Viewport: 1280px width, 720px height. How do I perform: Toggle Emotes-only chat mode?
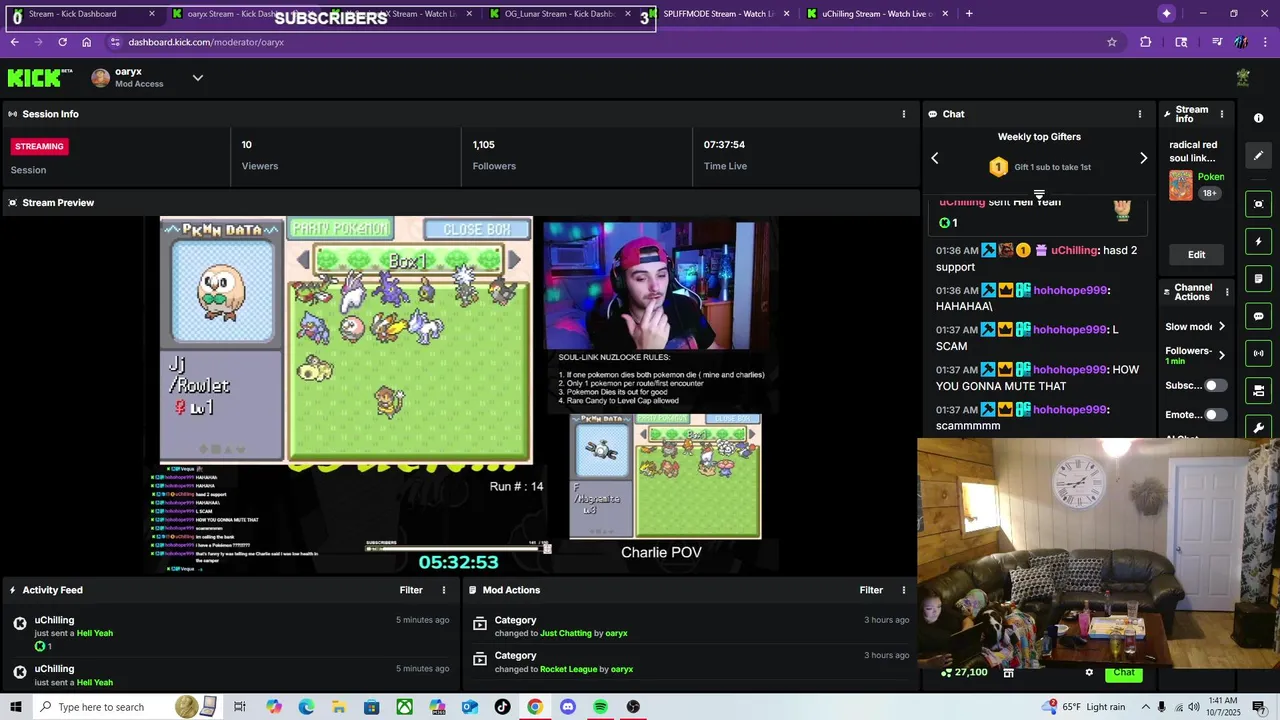click(1215, 414)
